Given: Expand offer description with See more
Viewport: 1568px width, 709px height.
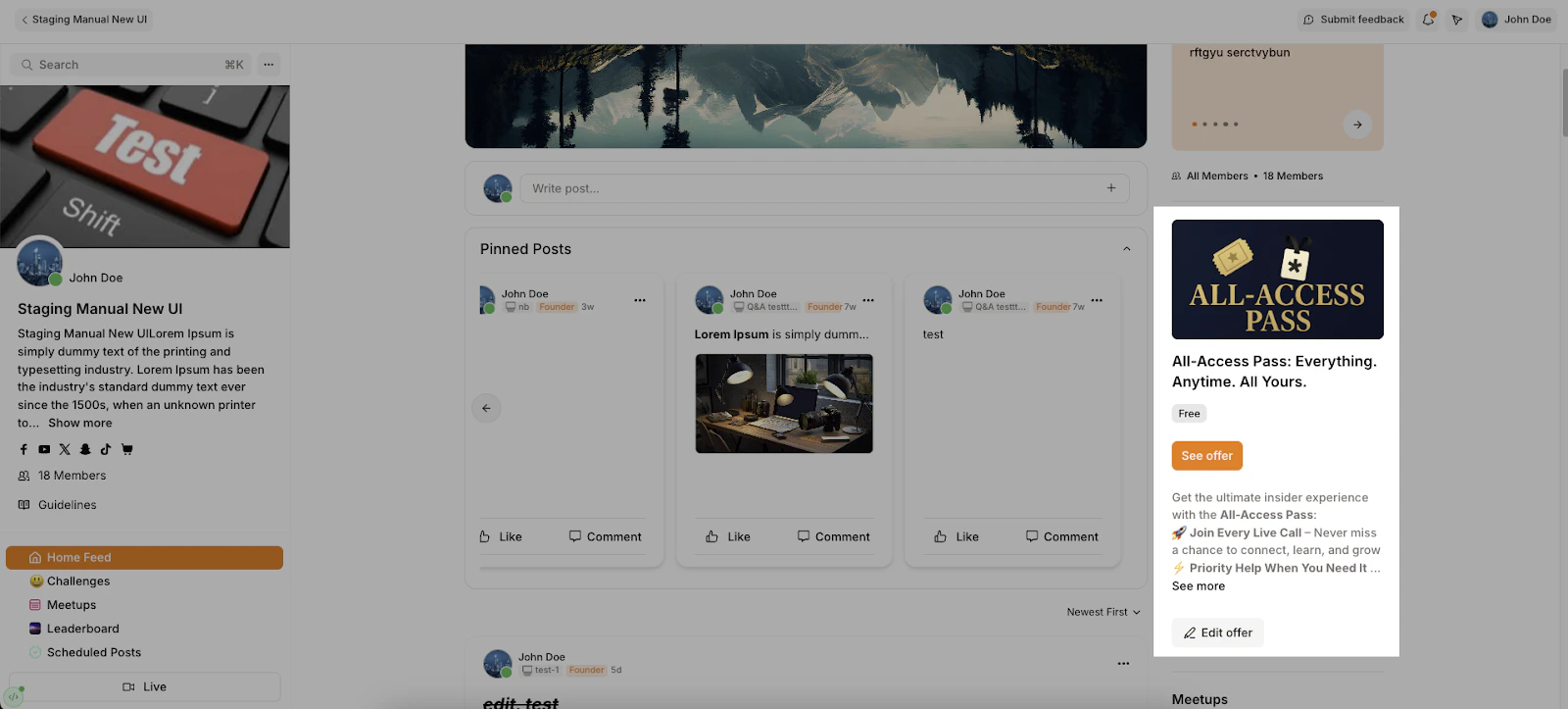Looking at the screenshot, I should click(x=1199, y=586).
